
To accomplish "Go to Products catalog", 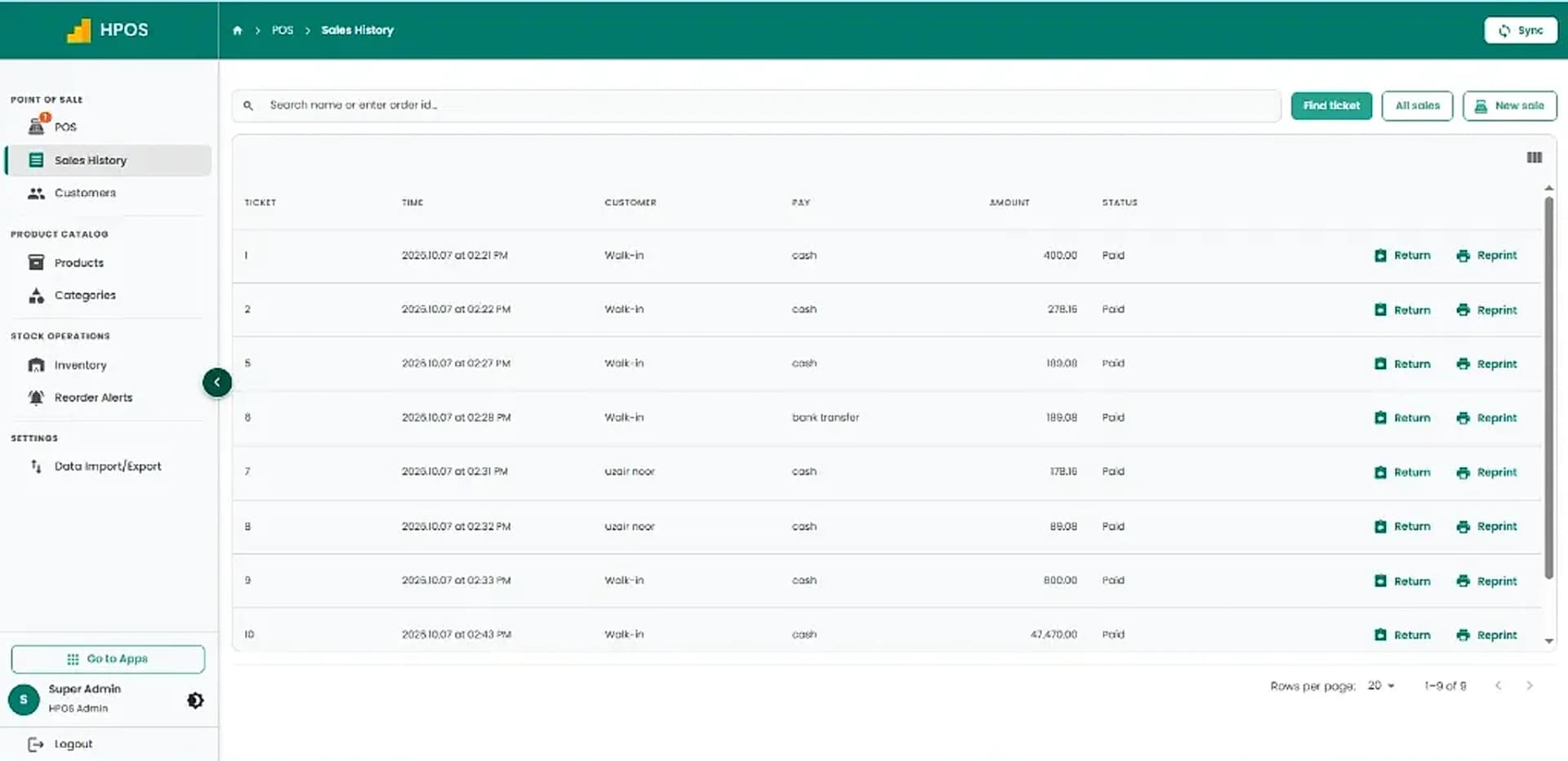I will 78,263.
